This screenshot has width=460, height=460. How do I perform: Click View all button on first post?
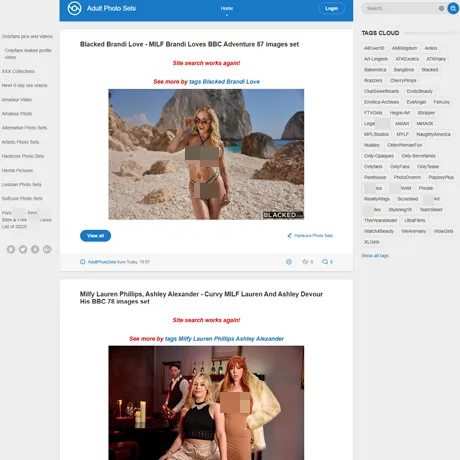pos(95,236)
